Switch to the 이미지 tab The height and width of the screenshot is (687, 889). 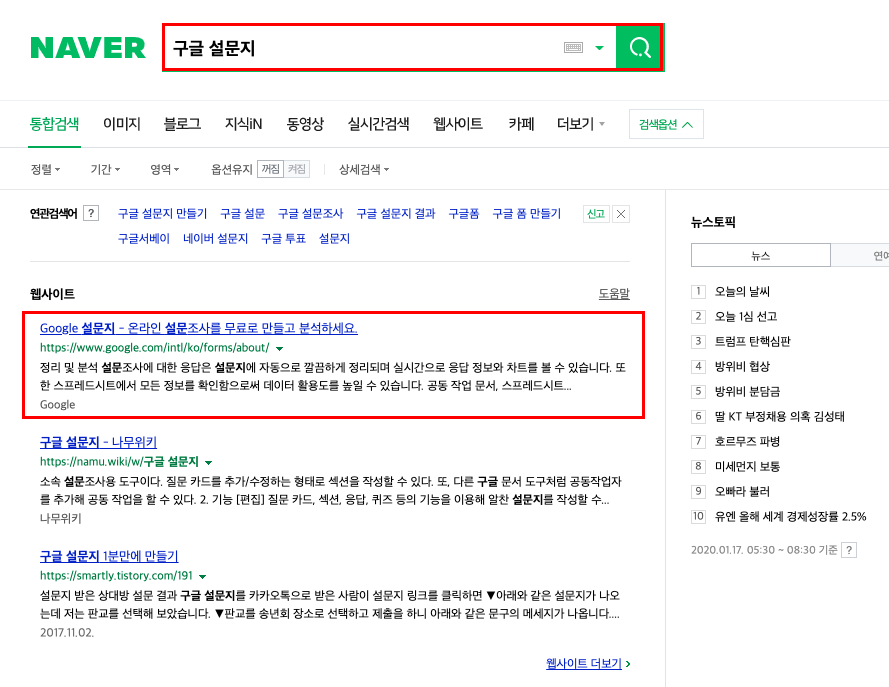point(121,124)
